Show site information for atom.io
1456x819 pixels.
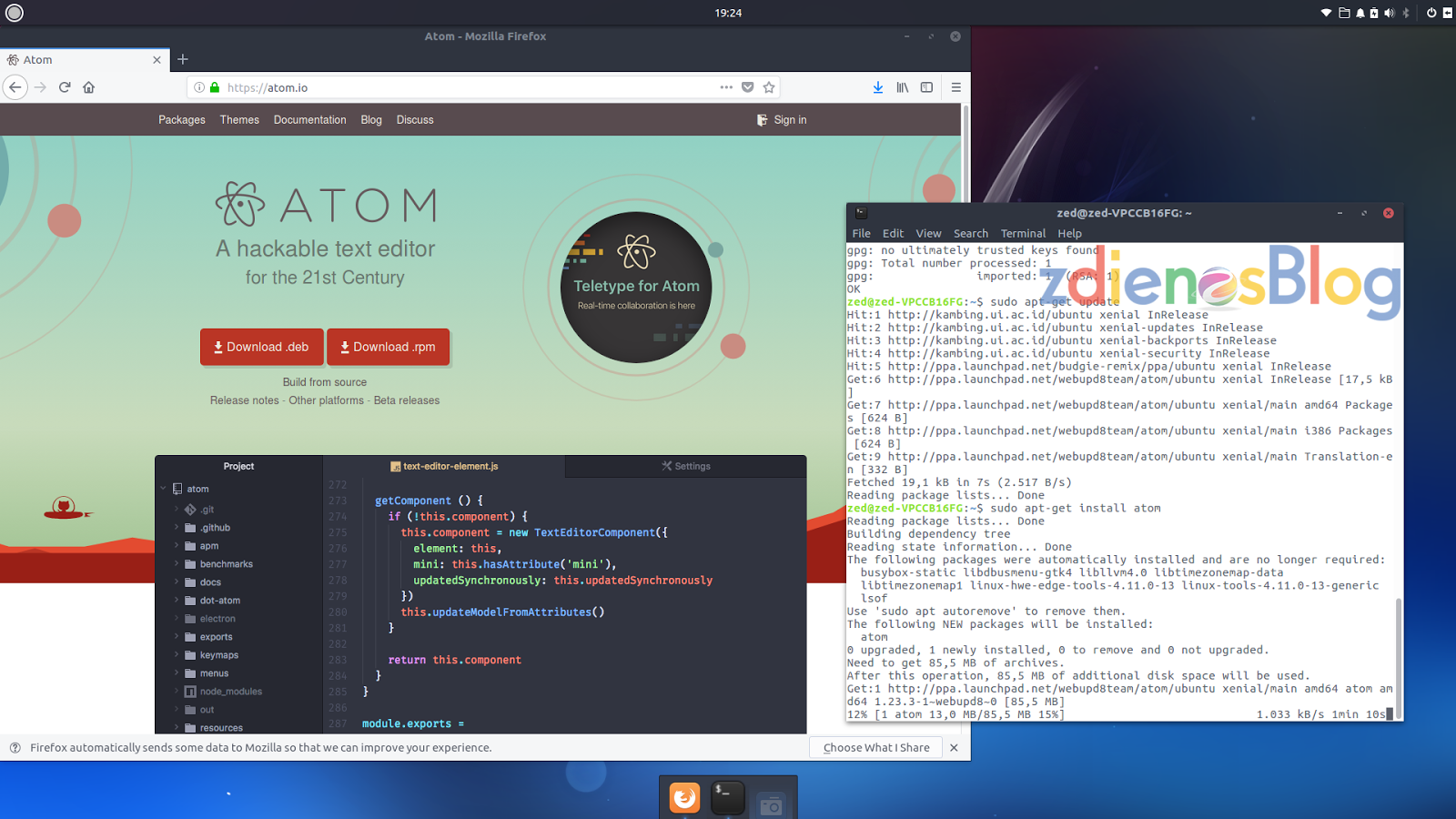click(x=199, y=87)
